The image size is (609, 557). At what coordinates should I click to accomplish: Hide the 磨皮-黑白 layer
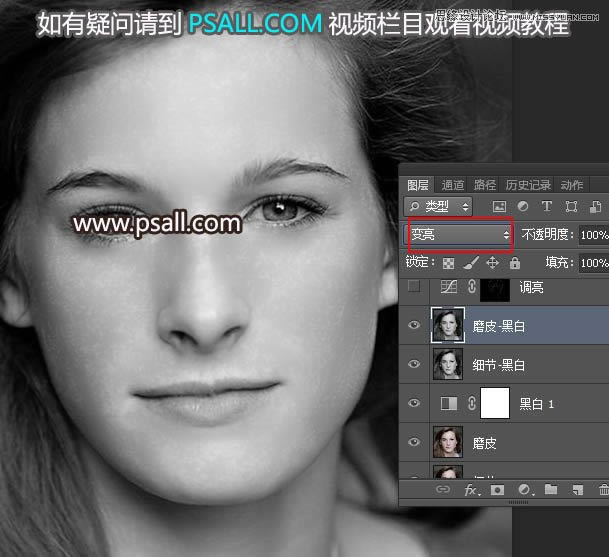(414, 327)
